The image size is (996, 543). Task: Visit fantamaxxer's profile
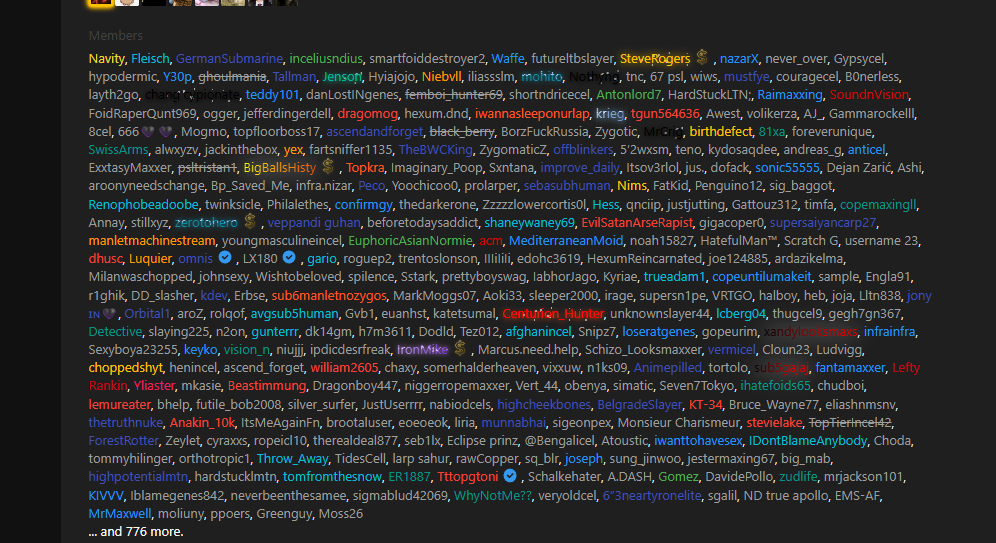[x=850, y=368]
